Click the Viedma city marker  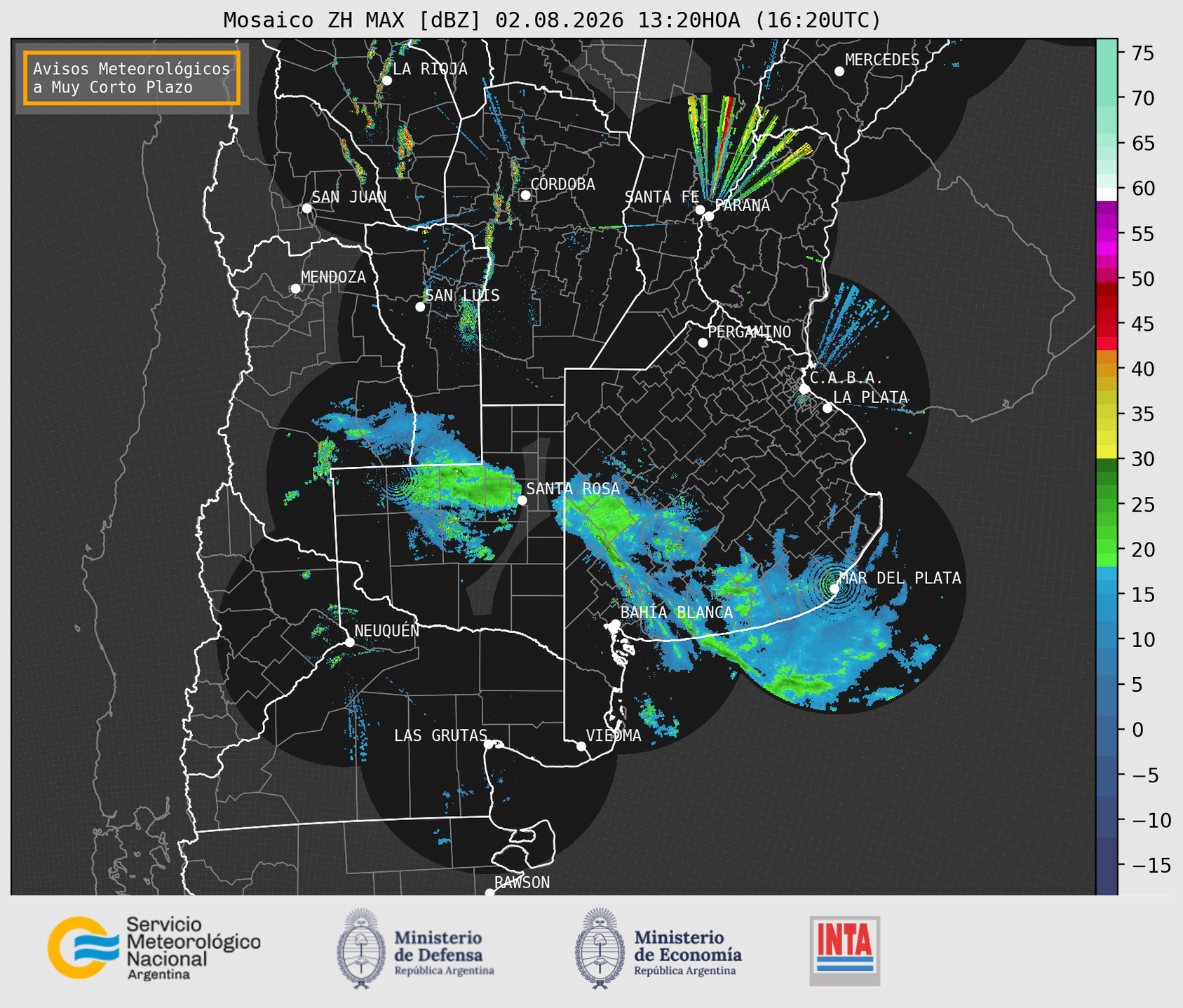[x=581, y=746]
